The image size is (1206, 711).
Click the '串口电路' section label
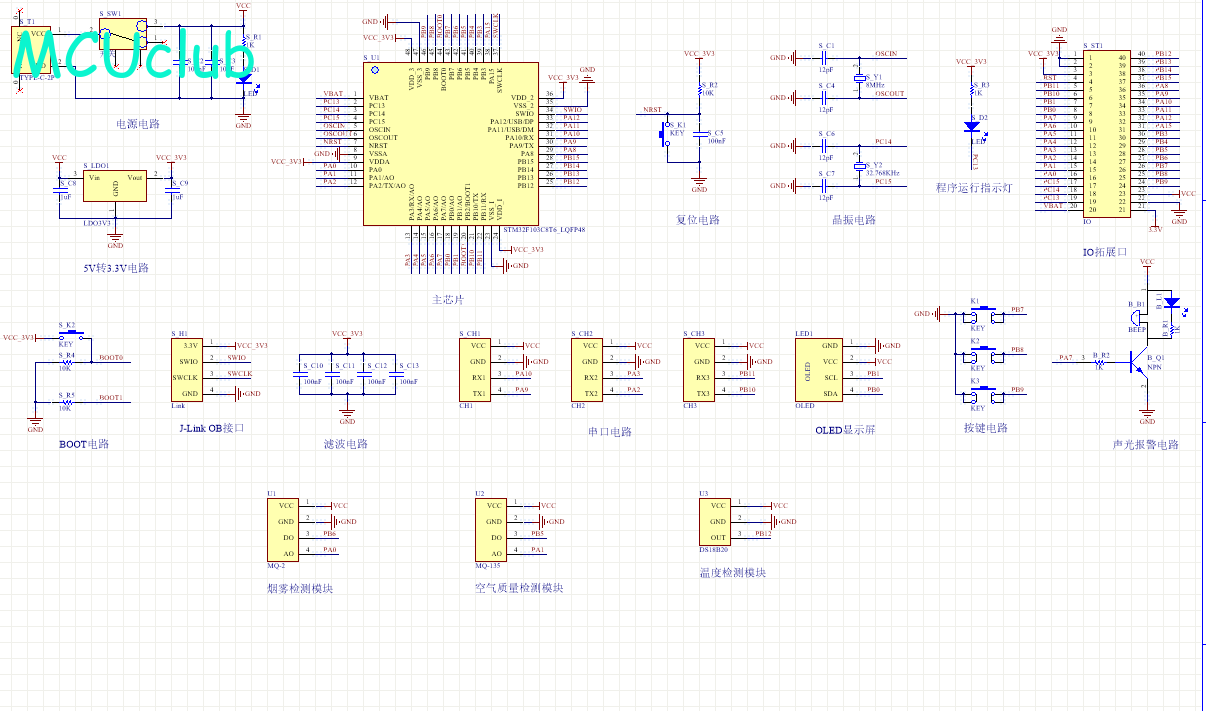click(610, 432)
